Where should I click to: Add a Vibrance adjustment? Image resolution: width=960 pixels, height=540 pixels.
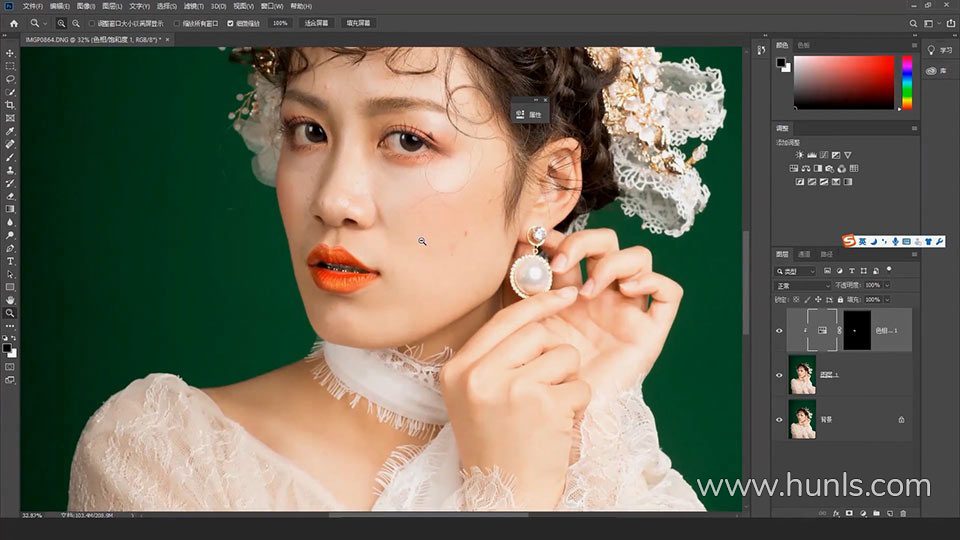point(848,155)
